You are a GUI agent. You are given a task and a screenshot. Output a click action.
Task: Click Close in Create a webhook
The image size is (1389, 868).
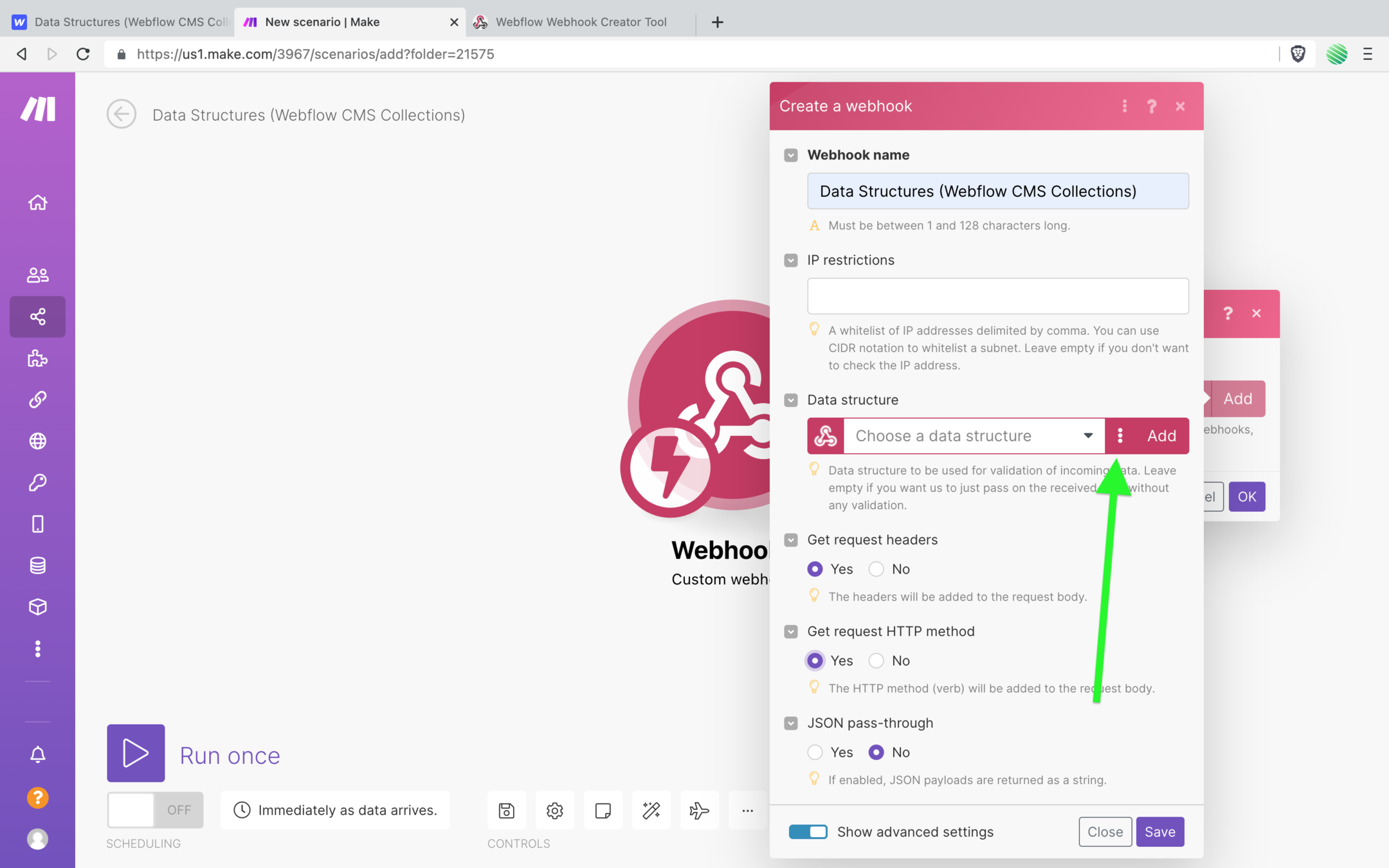tap(1105, 832)
